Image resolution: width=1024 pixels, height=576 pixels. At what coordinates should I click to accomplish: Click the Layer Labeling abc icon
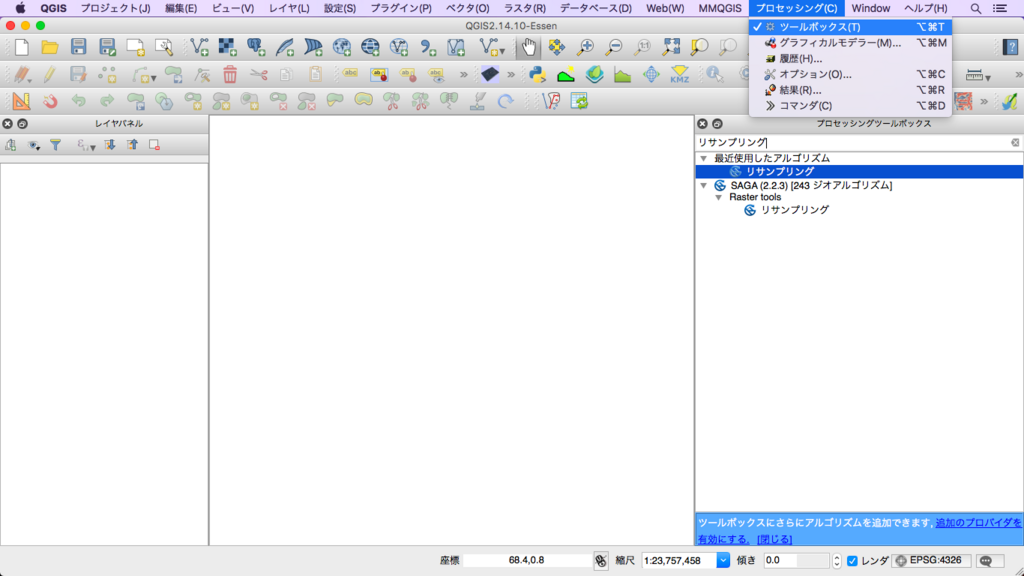coord(350,74)
